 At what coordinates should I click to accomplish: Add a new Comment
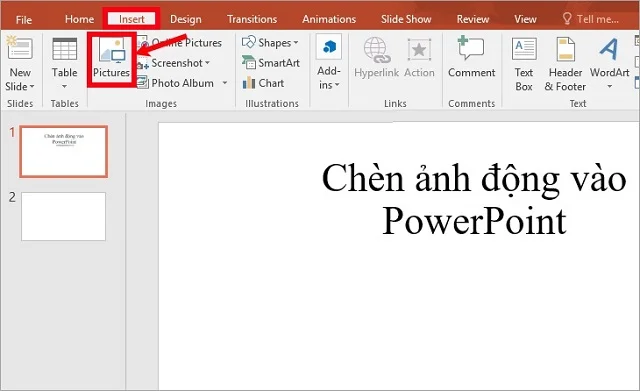pos(471,57)
